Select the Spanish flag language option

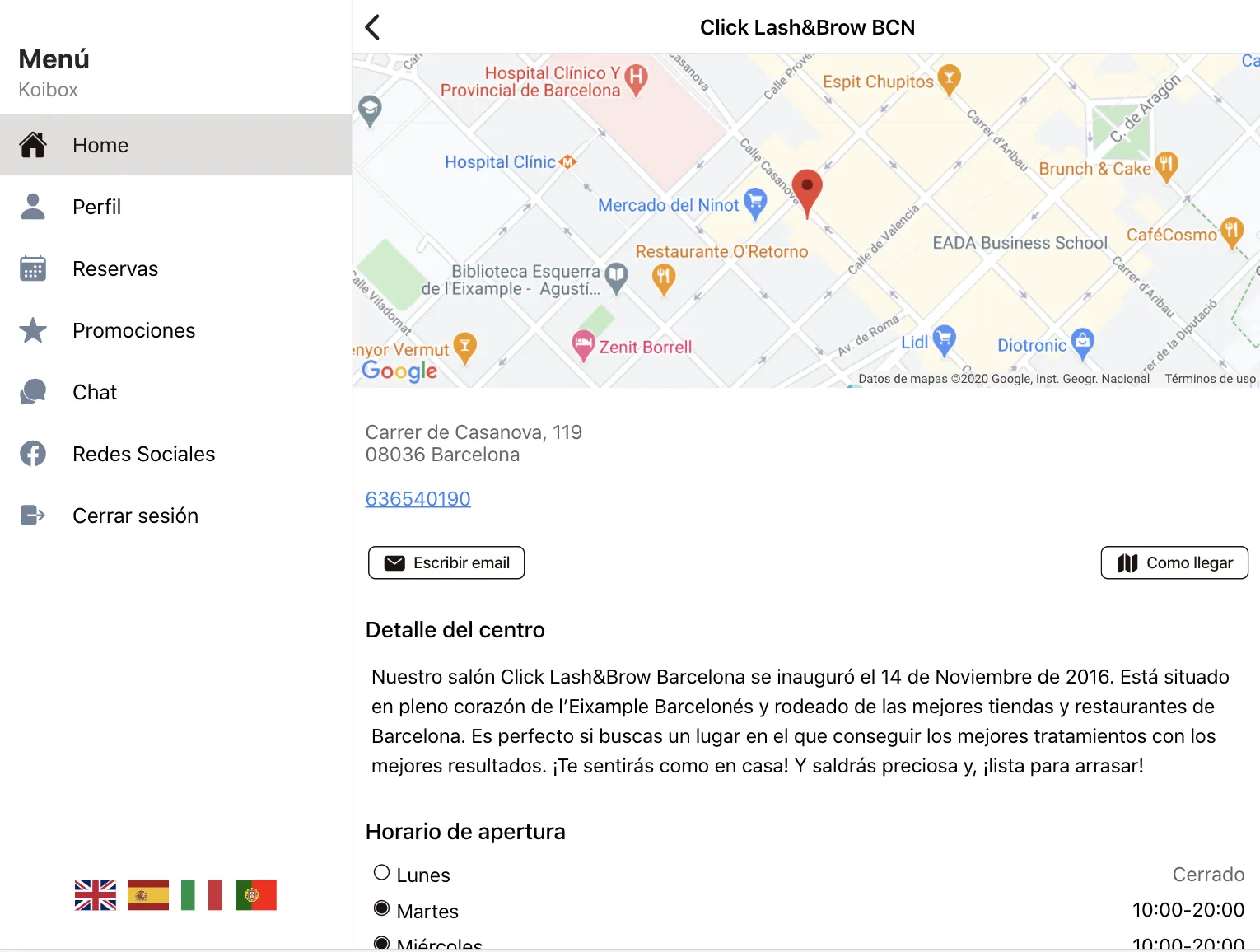pos(148,894)
